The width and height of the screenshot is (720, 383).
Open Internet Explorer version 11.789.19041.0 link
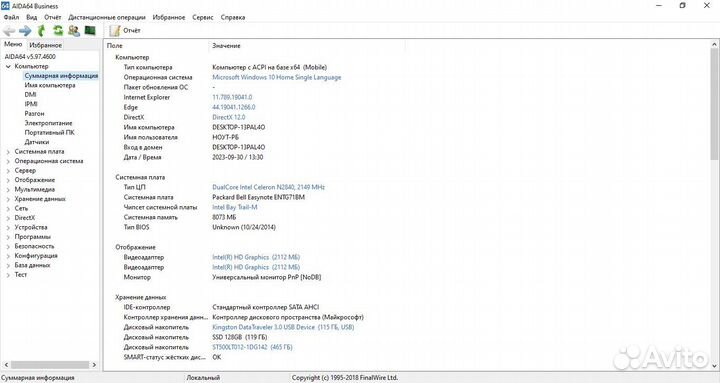point(232,97)
